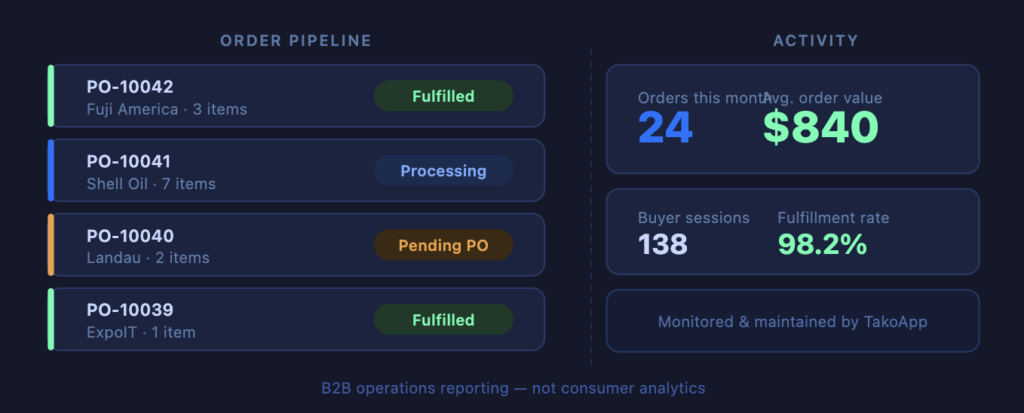The image size is (1024, 413).
Task: Click the Processing status badge
Action: [443, 171]
